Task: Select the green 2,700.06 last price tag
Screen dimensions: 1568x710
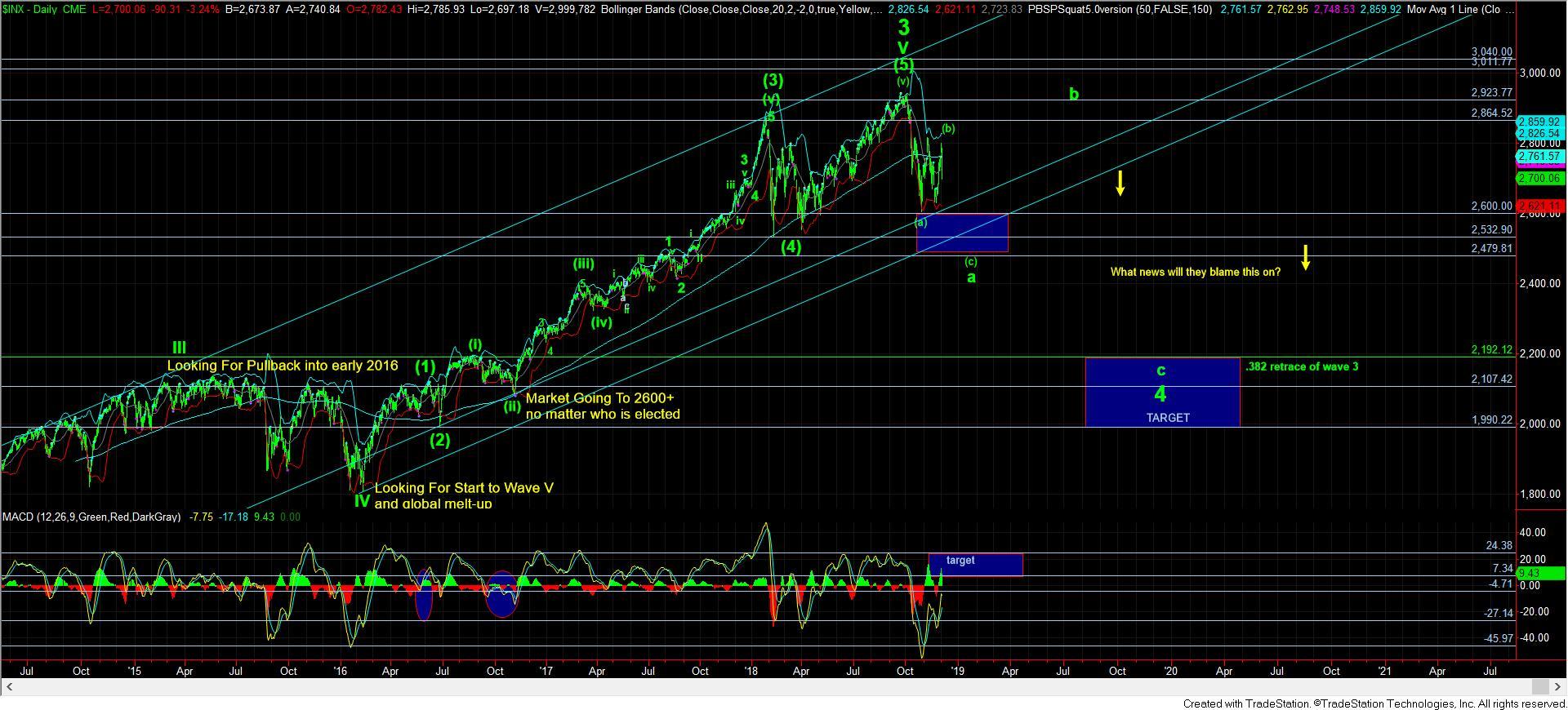Action: click(1539, 178)
